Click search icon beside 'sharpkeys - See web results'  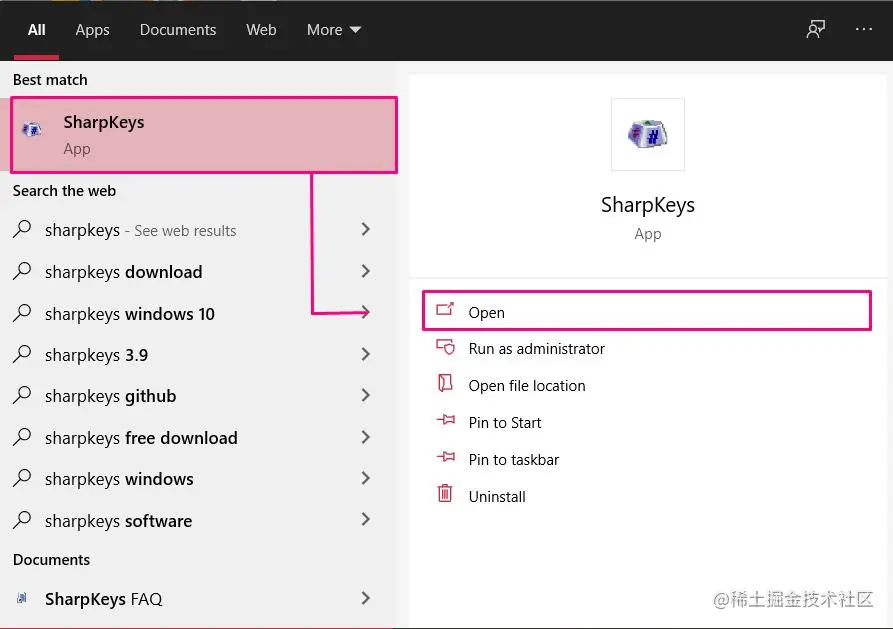click(22, 228)
